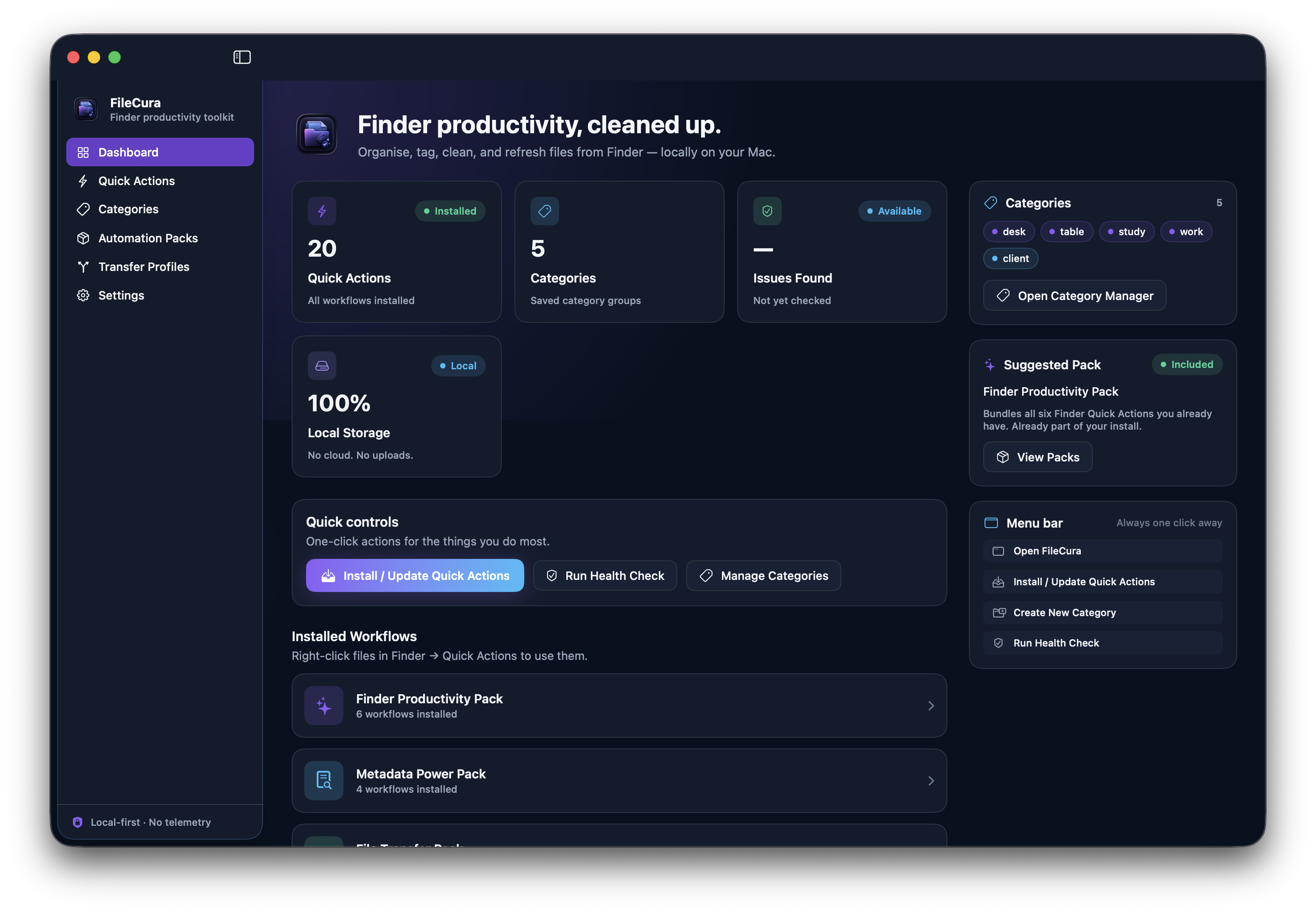The height and width of the screenshot is (913, 1316).
Task: Click the Local status badge
Action: [x=458, y=366]
